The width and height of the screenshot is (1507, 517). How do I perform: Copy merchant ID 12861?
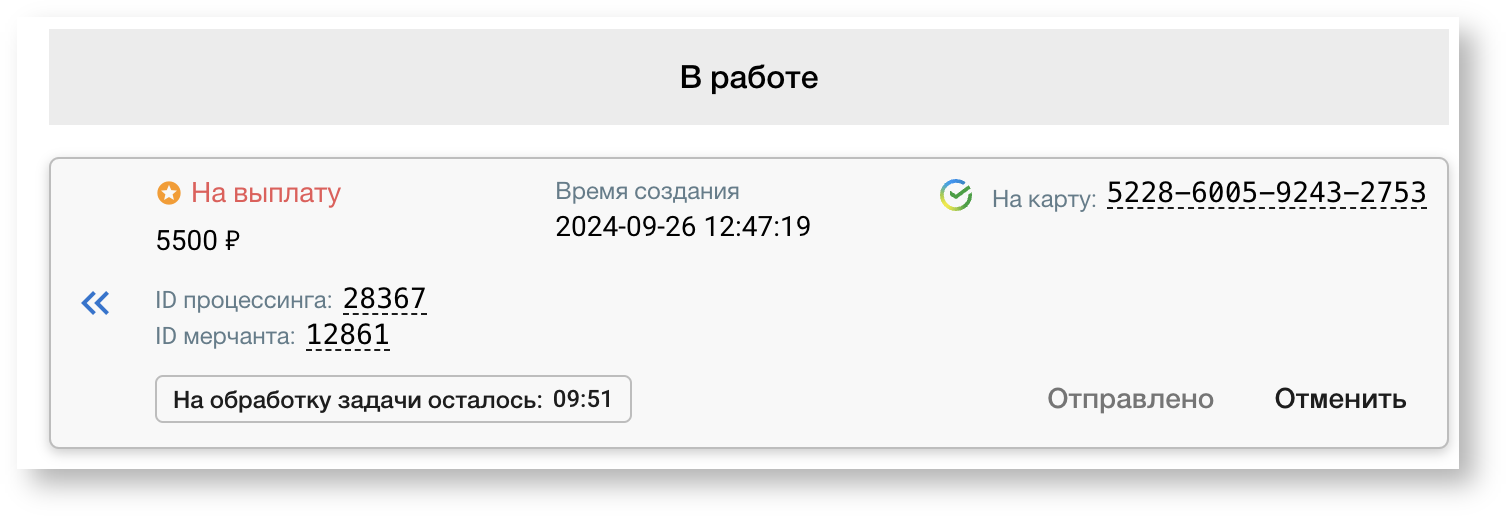tap(347, 335)
